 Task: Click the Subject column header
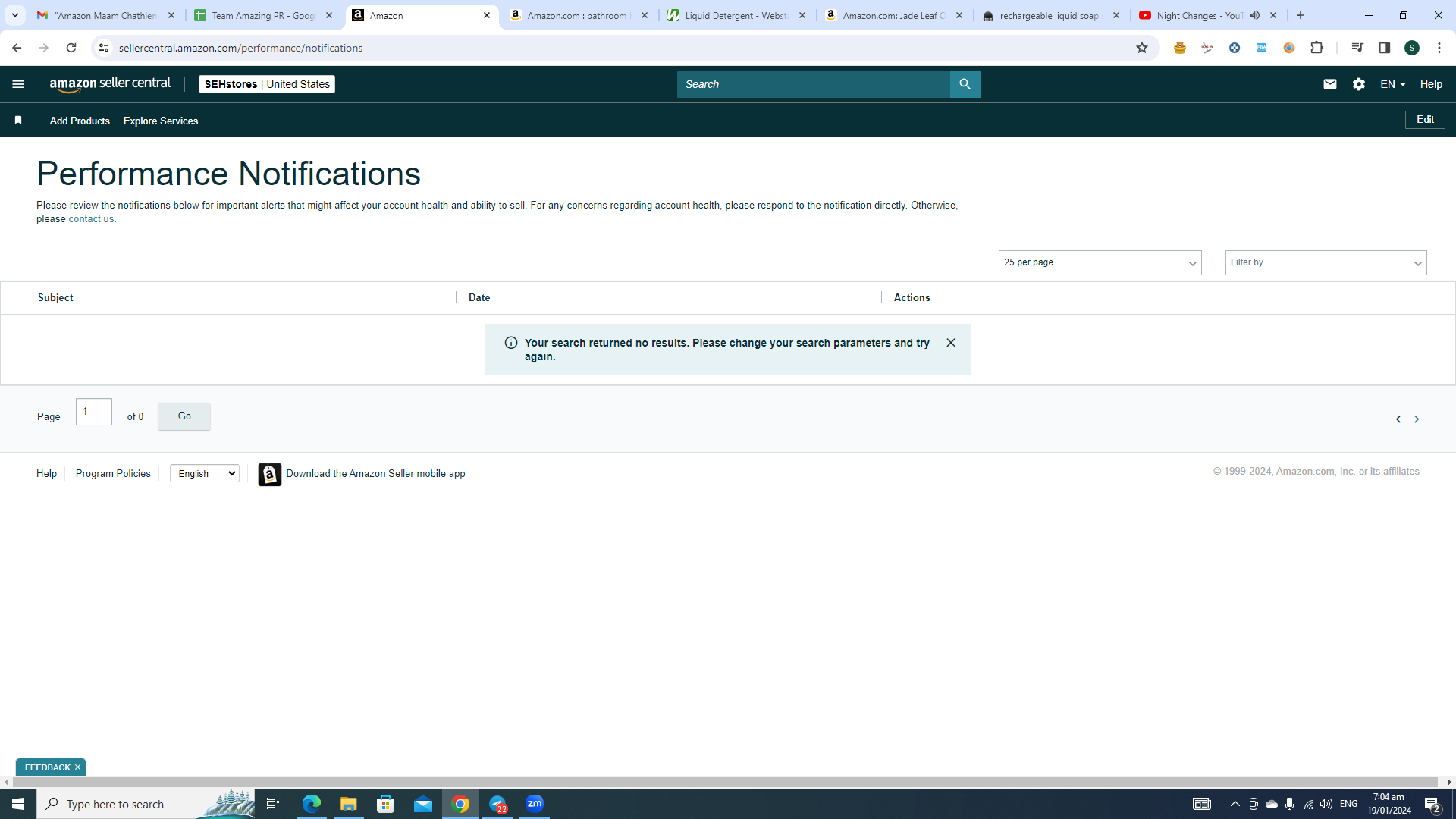point(55,297)
